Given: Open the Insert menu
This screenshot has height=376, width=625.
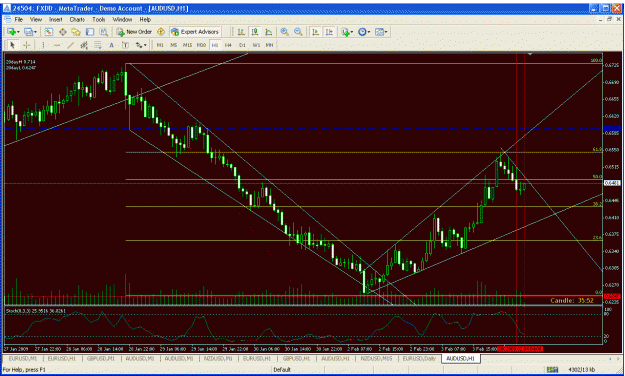Looking at the screenshot, I should click(x=56, y=19).
